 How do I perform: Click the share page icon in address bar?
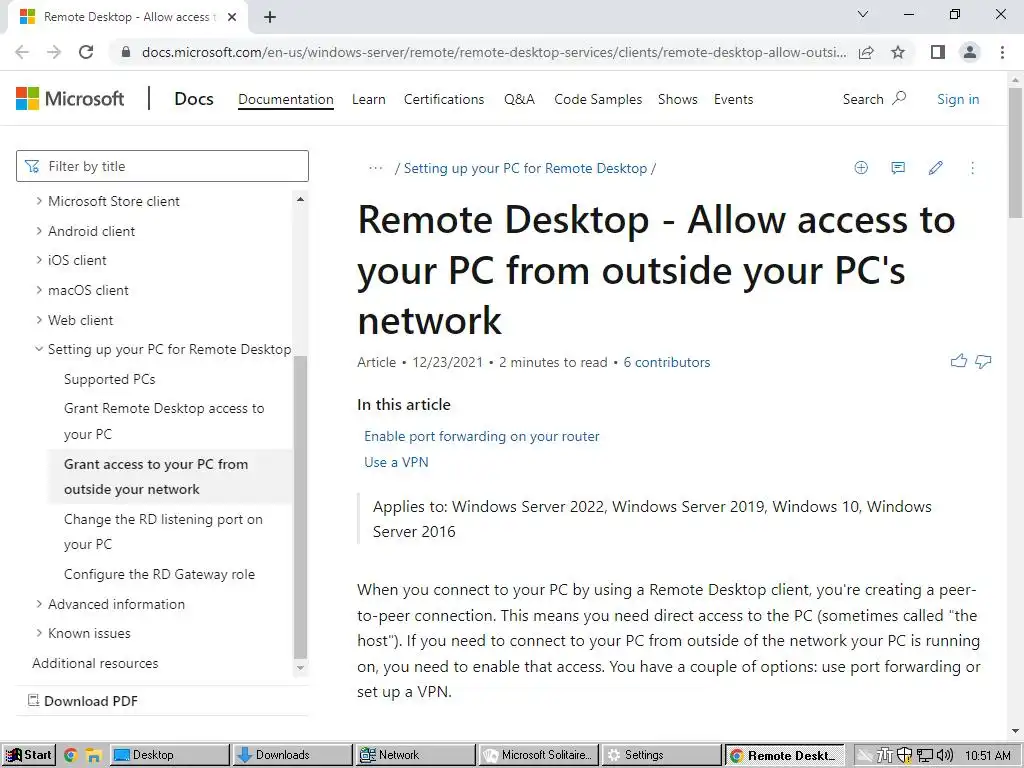pyautogui.click(x=866, y=52)
